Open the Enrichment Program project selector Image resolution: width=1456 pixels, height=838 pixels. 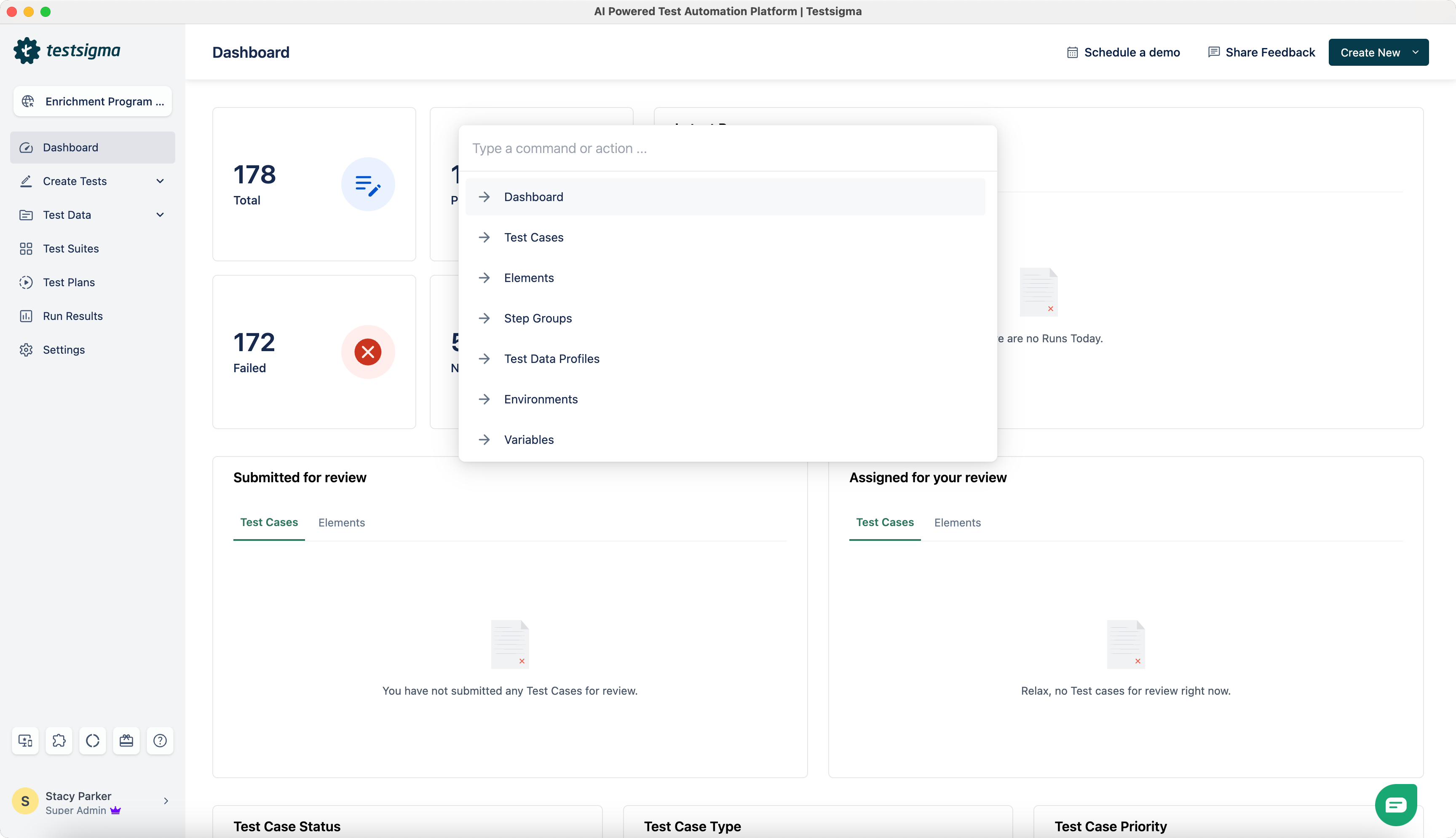point(93,101)
